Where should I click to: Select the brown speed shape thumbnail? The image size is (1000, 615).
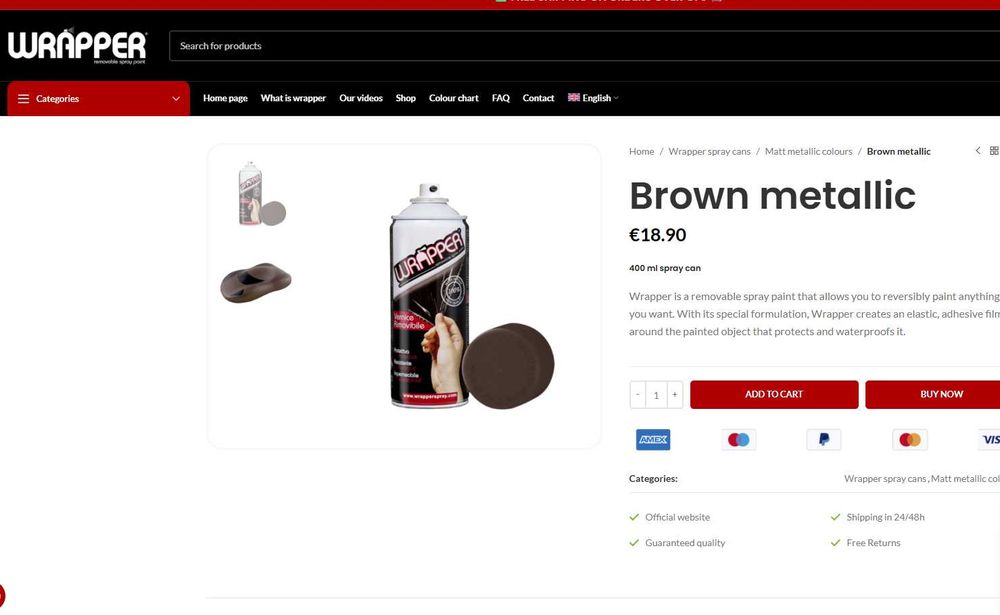click(256, 283)
